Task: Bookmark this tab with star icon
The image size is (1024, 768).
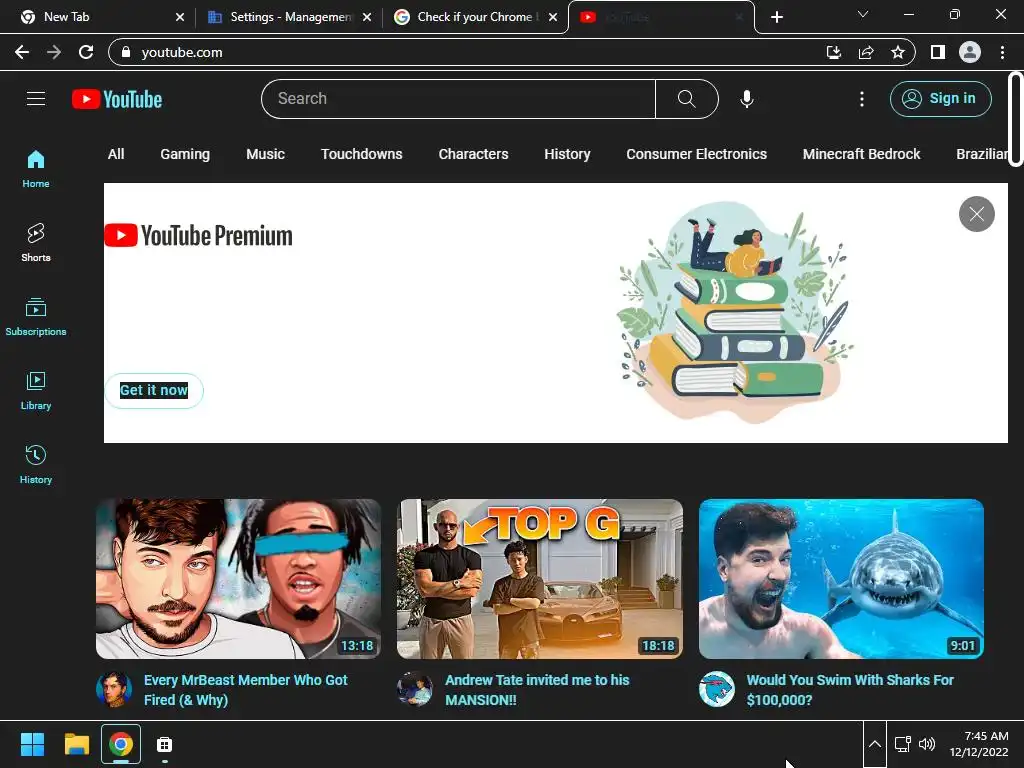Action: (898, 52)
